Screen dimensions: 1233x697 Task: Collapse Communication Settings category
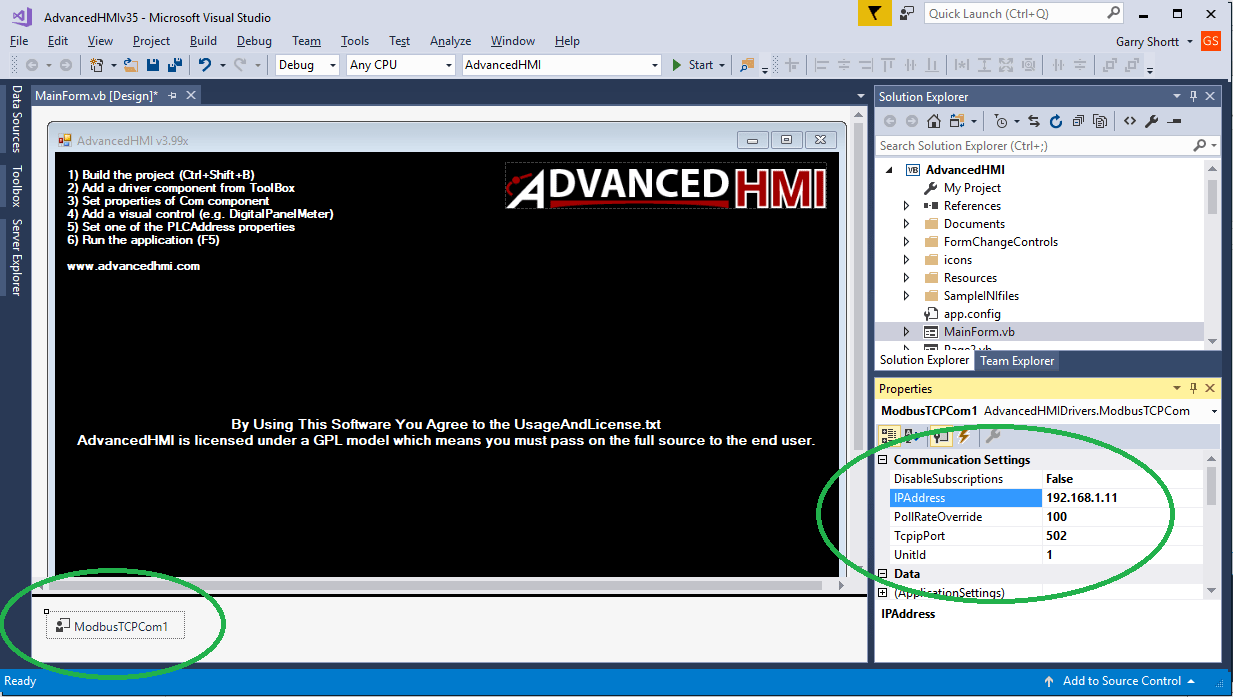[883, 460]
